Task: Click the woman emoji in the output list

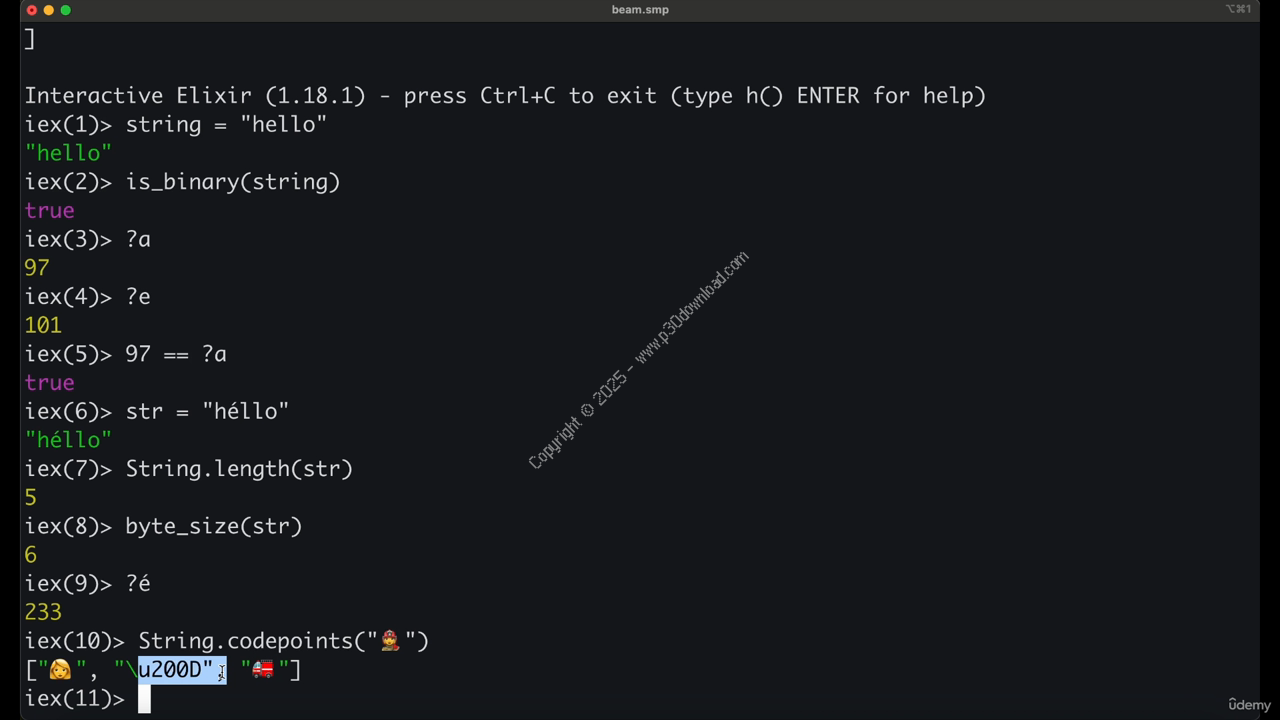Action: click(60, 670)
